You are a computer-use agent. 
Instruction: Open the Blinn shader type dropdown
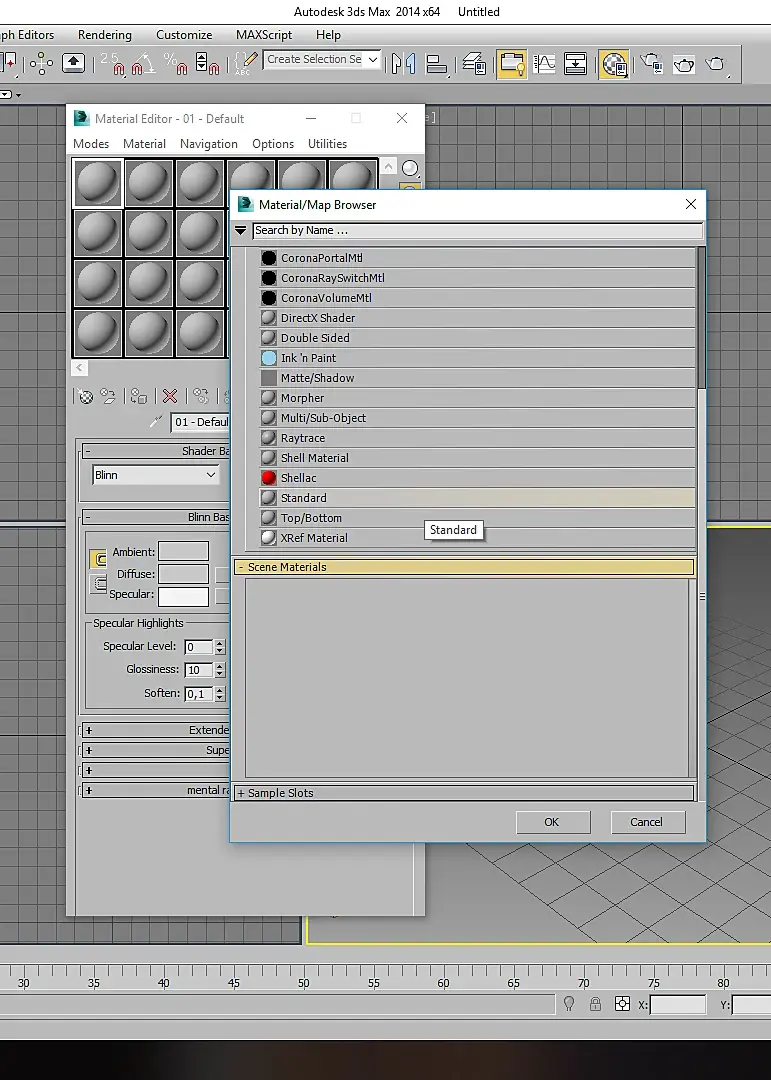pos(155,475)
